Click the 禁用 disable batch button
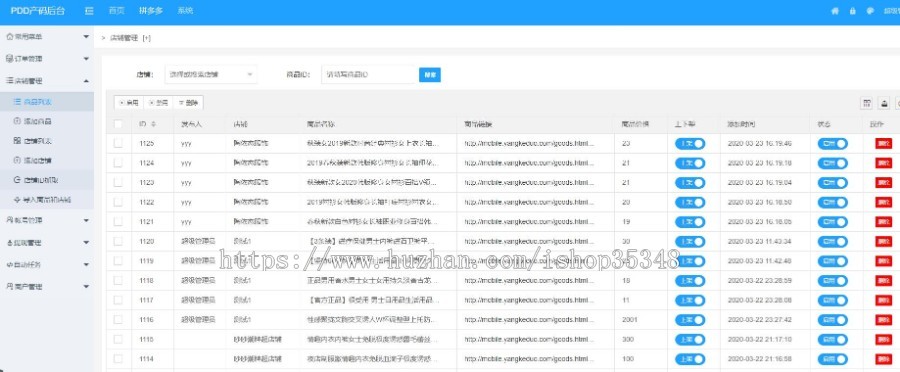 pyautogui.click(x=158, y=103)
